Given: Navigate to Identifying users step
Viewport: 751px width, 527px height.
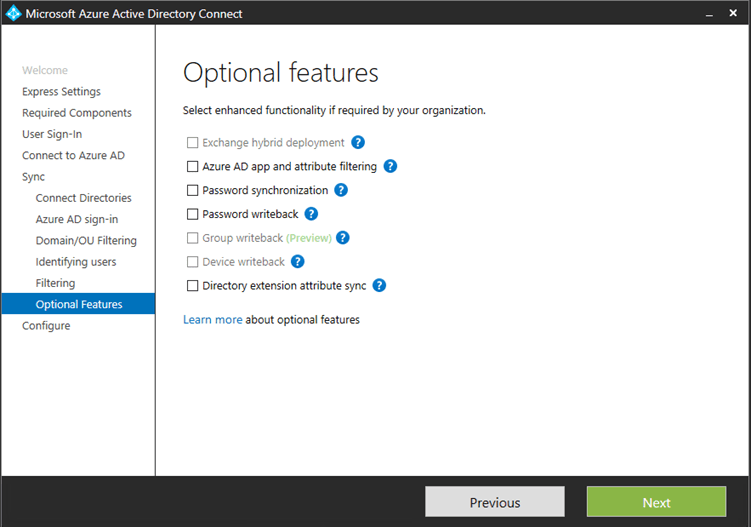Looking at the screenshot, I should click(x=76, y=262).
